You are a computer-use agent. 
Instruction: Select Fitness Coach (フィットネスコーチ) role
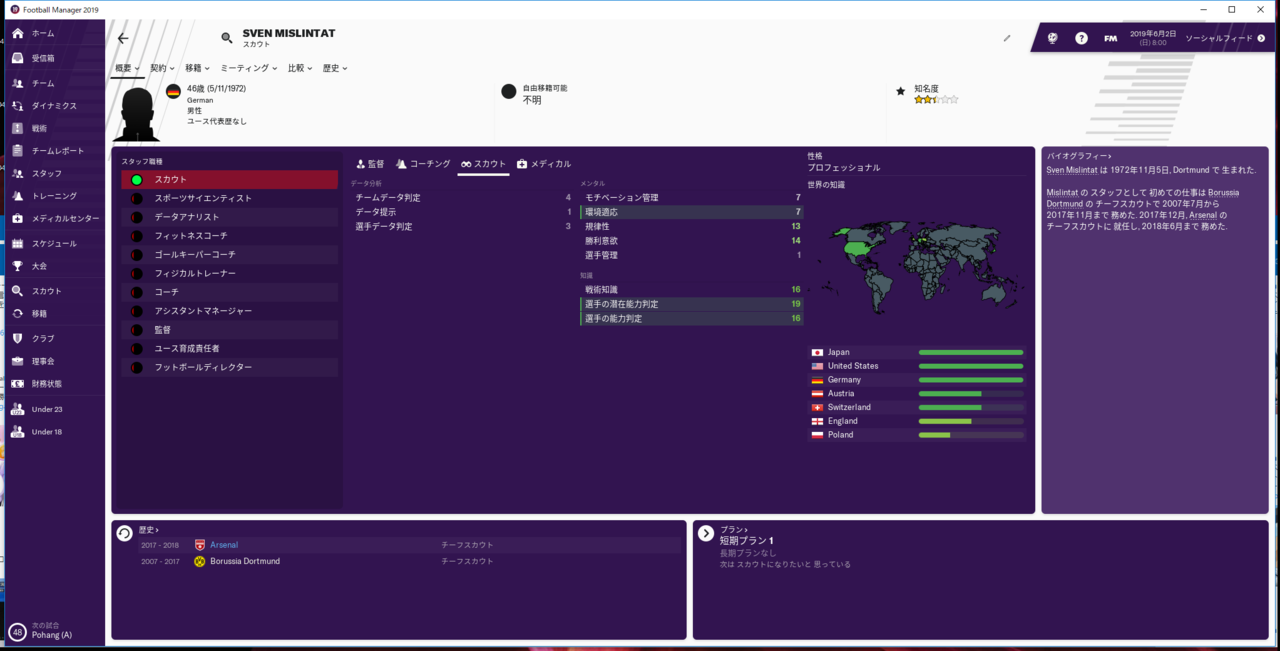point(230,236)
